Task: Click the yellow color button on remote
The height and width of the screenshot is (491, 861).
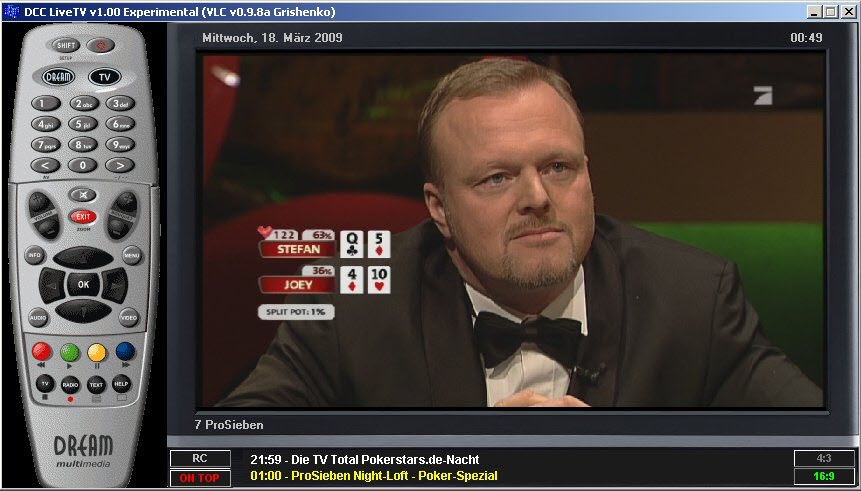Action: point(97,351)
